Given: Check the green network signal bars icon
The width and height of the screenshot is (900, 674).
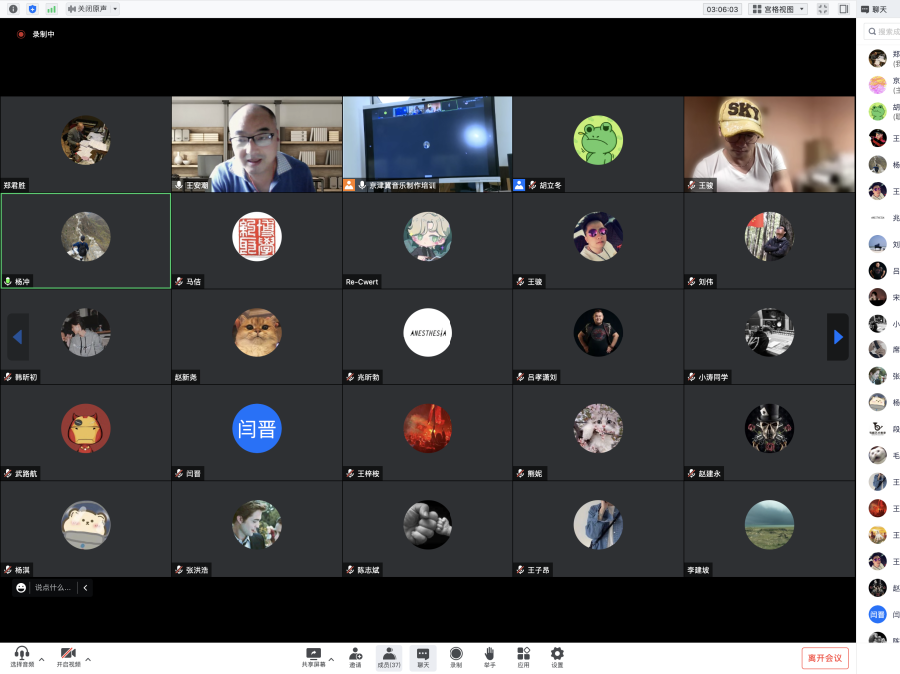Looking at the screenshot, I should click(51, 9).
